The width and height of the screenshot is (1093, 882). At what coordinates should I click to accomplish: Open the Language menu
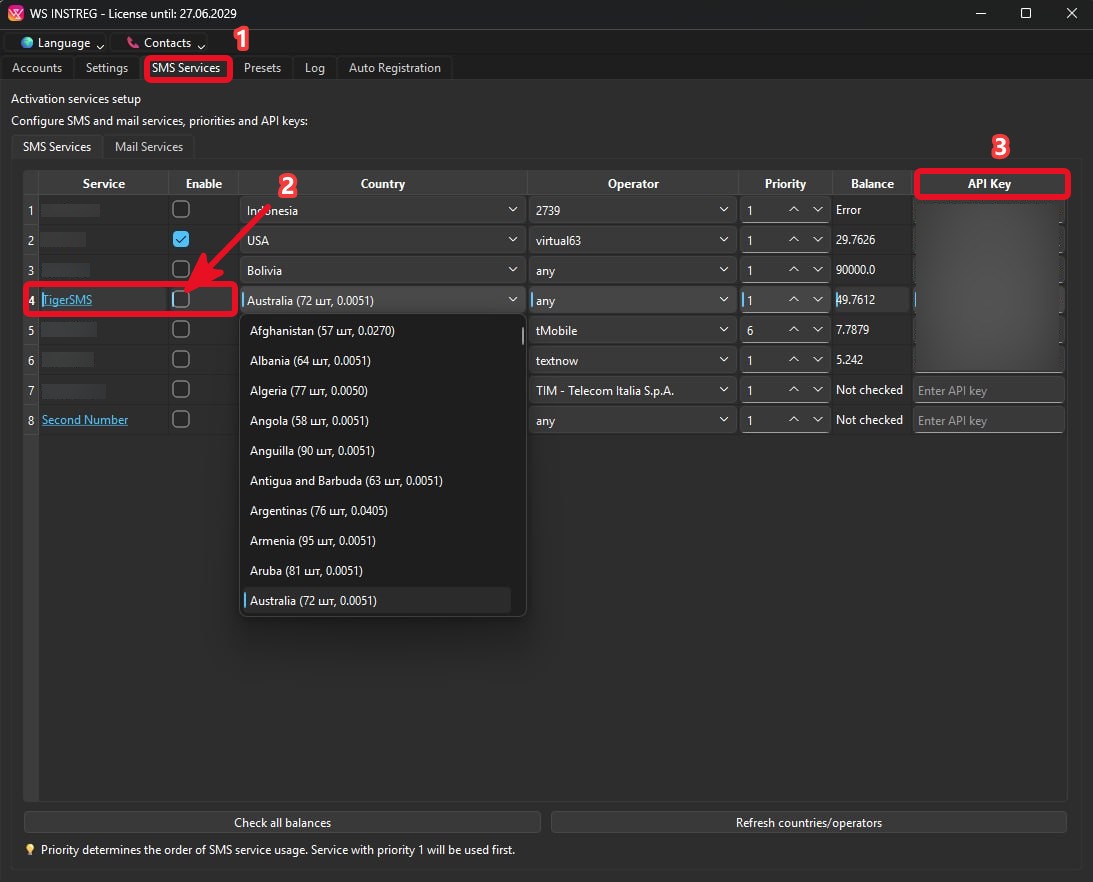55,43
